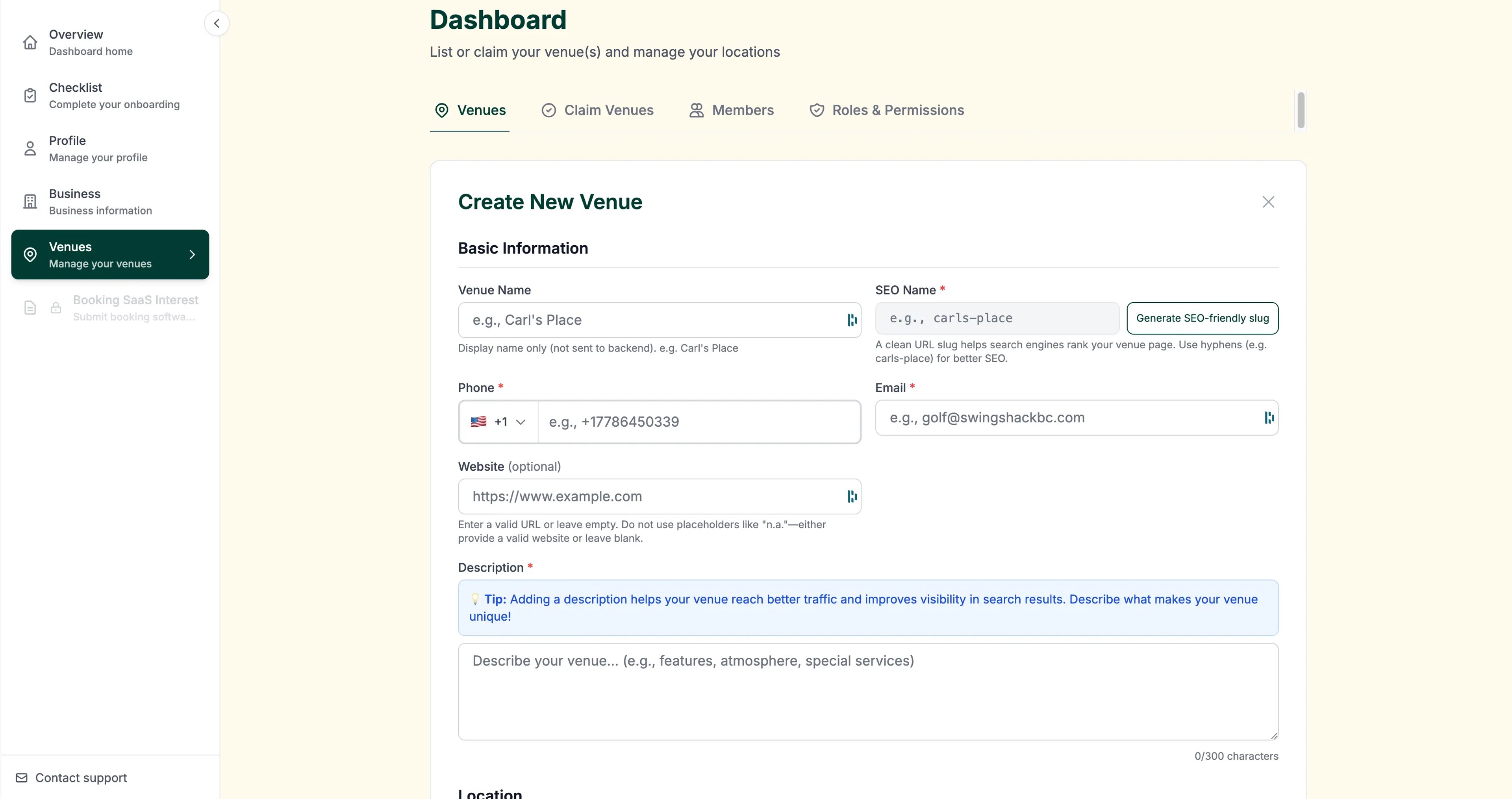
Task: Click the lightbulb icon in description tip
Action: [475, 599]
